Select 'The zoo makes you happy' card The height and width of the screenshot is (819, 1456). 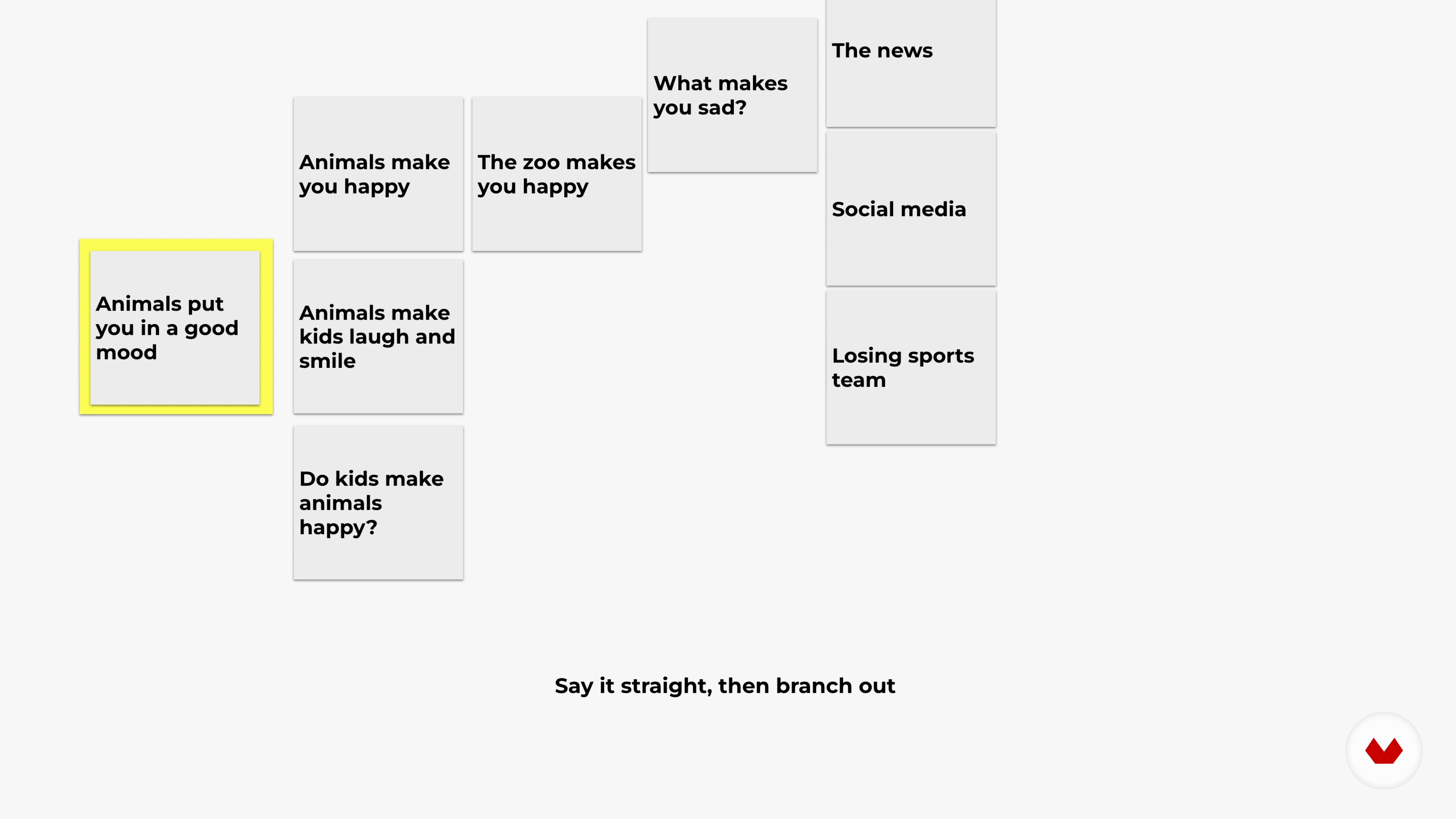[557, 174]
